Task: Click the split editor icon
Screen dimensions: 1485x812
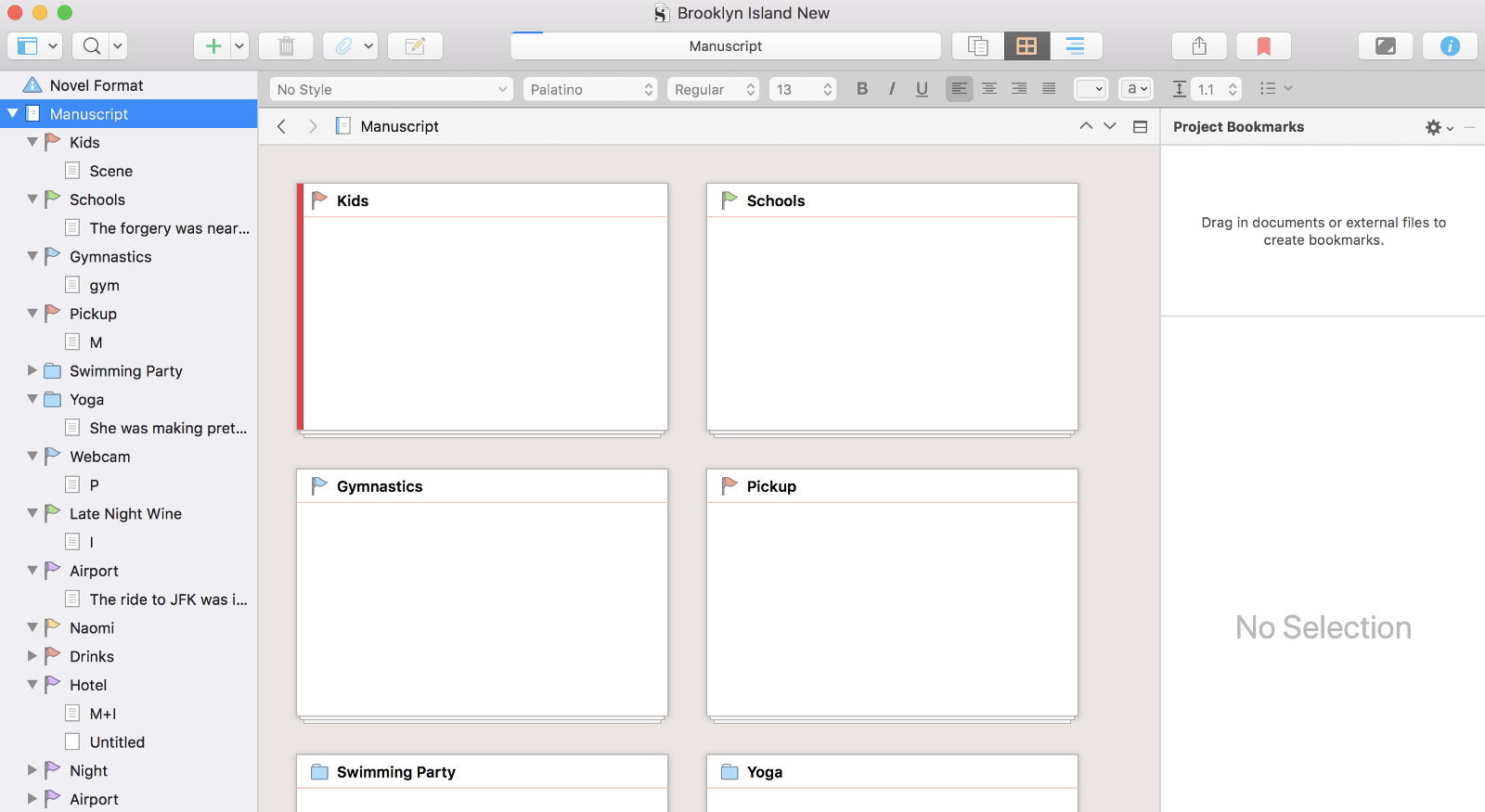Action: point(1140,127)
